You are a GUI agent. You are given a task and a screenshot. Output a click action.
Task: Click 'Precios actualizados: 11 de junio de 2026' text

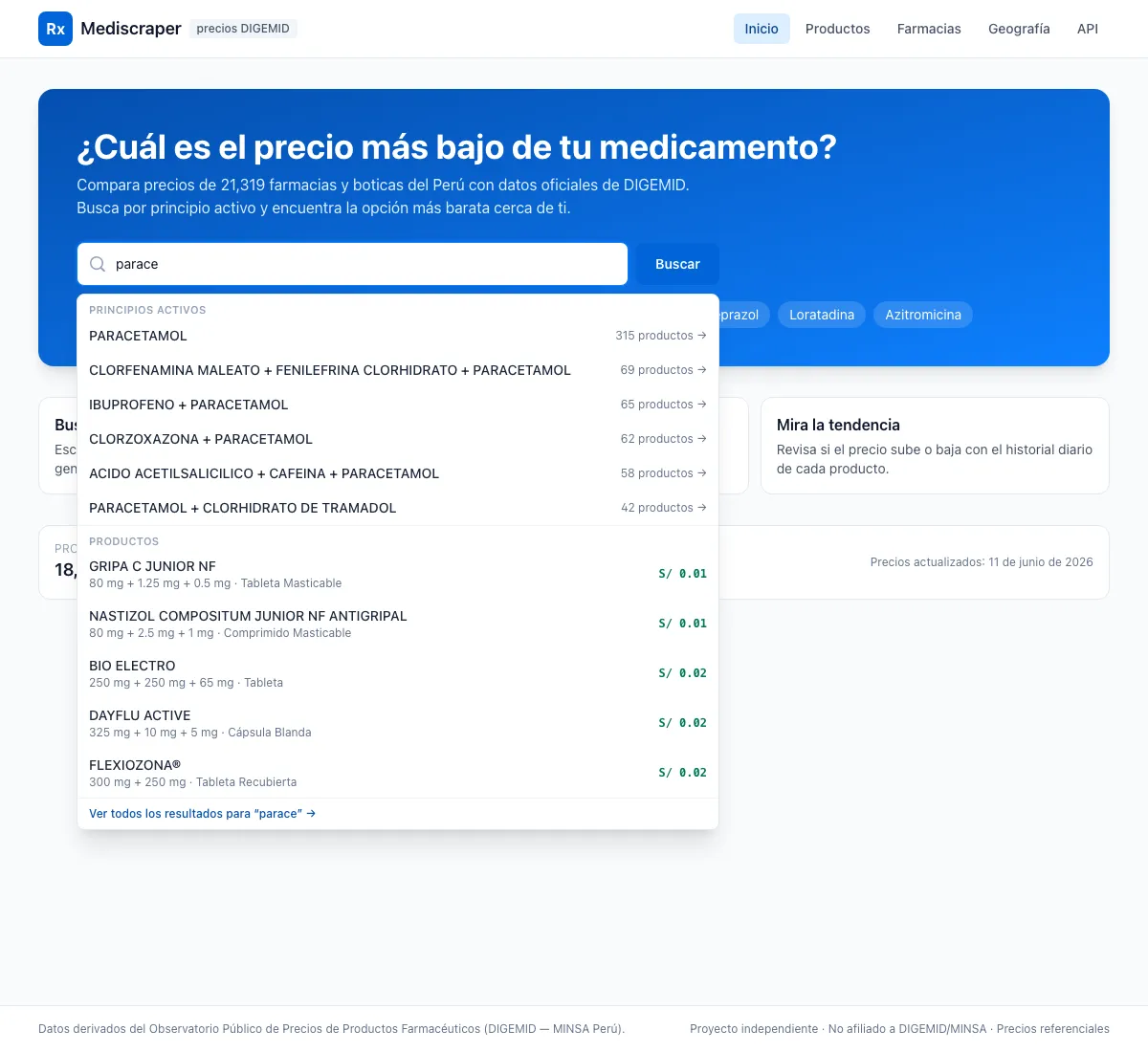[982, 562]
